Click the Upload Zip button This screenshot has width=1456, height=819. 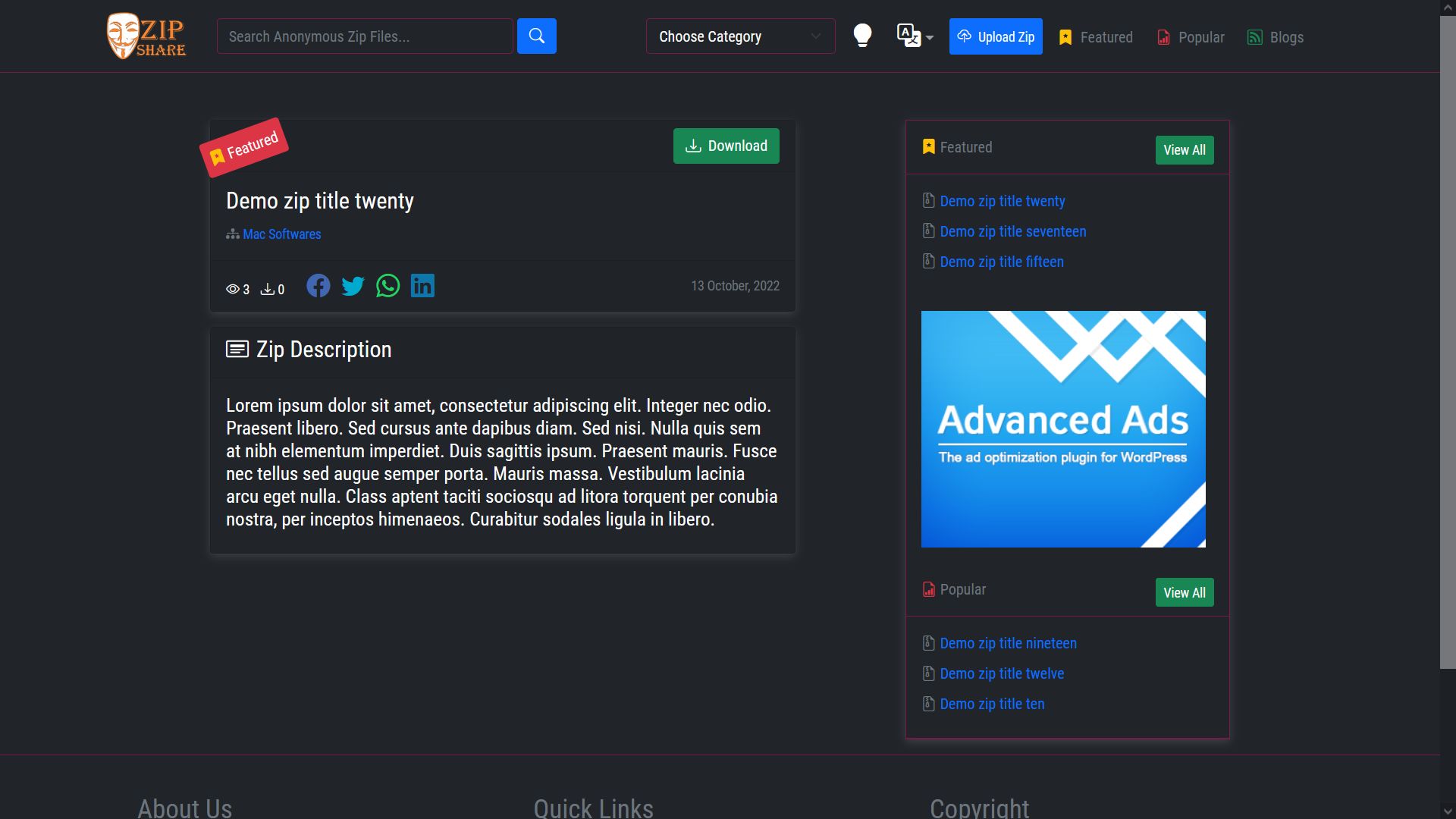click(x=996, y=36)
